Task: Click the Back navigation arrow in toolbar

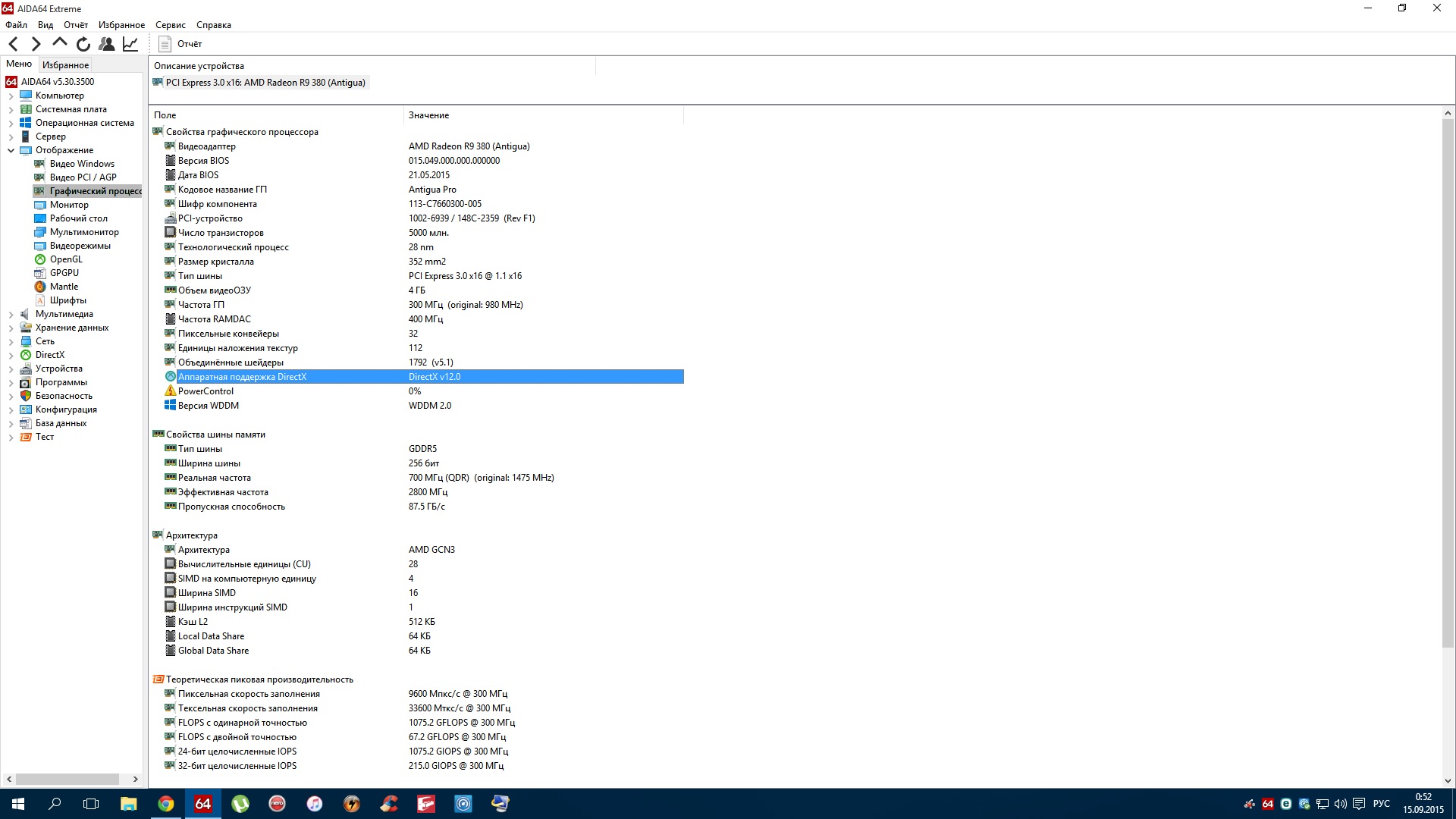Action: [13, 44]
